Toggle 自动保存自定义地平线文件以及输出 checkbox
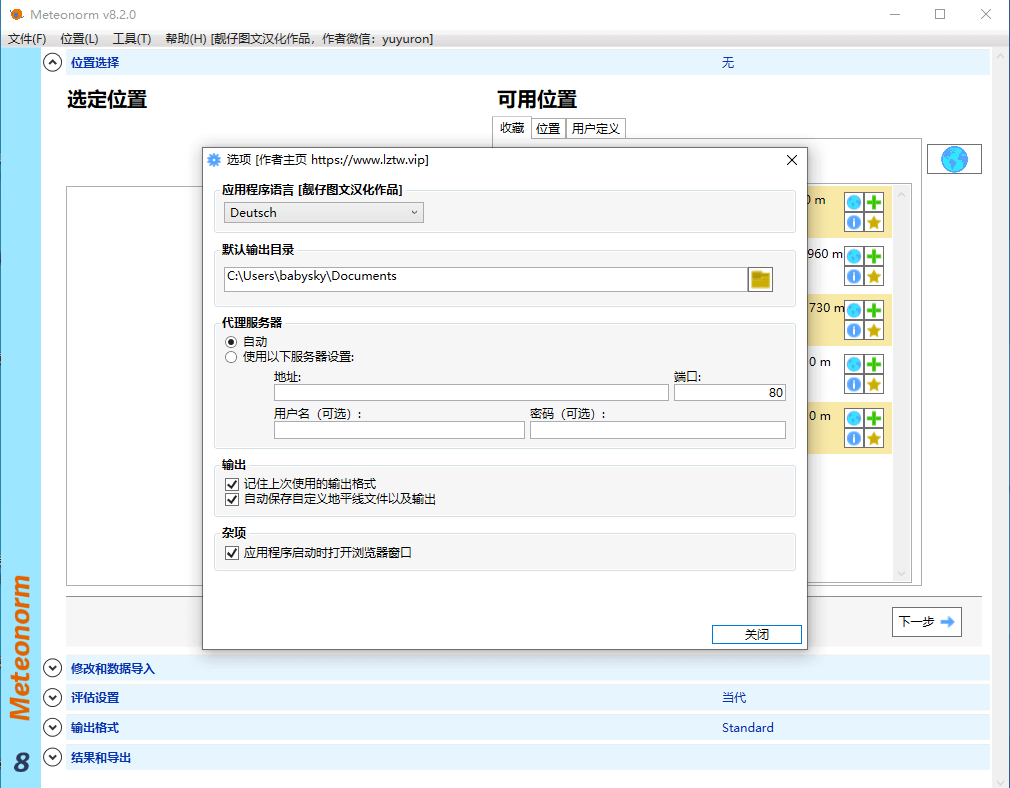Viewport: 1010px width, 788px height. [232, 499]
